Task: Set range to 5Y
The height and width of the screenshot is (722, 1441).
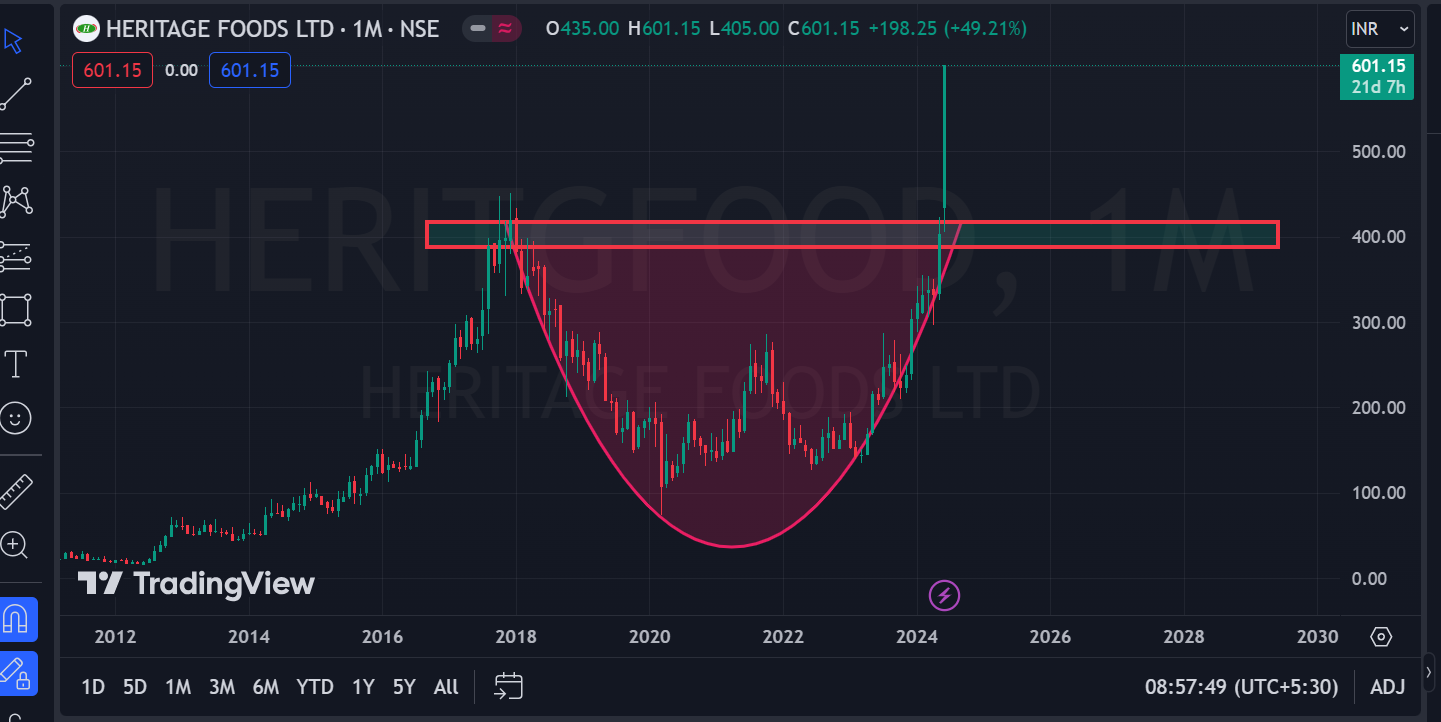Action: [404, 687]
